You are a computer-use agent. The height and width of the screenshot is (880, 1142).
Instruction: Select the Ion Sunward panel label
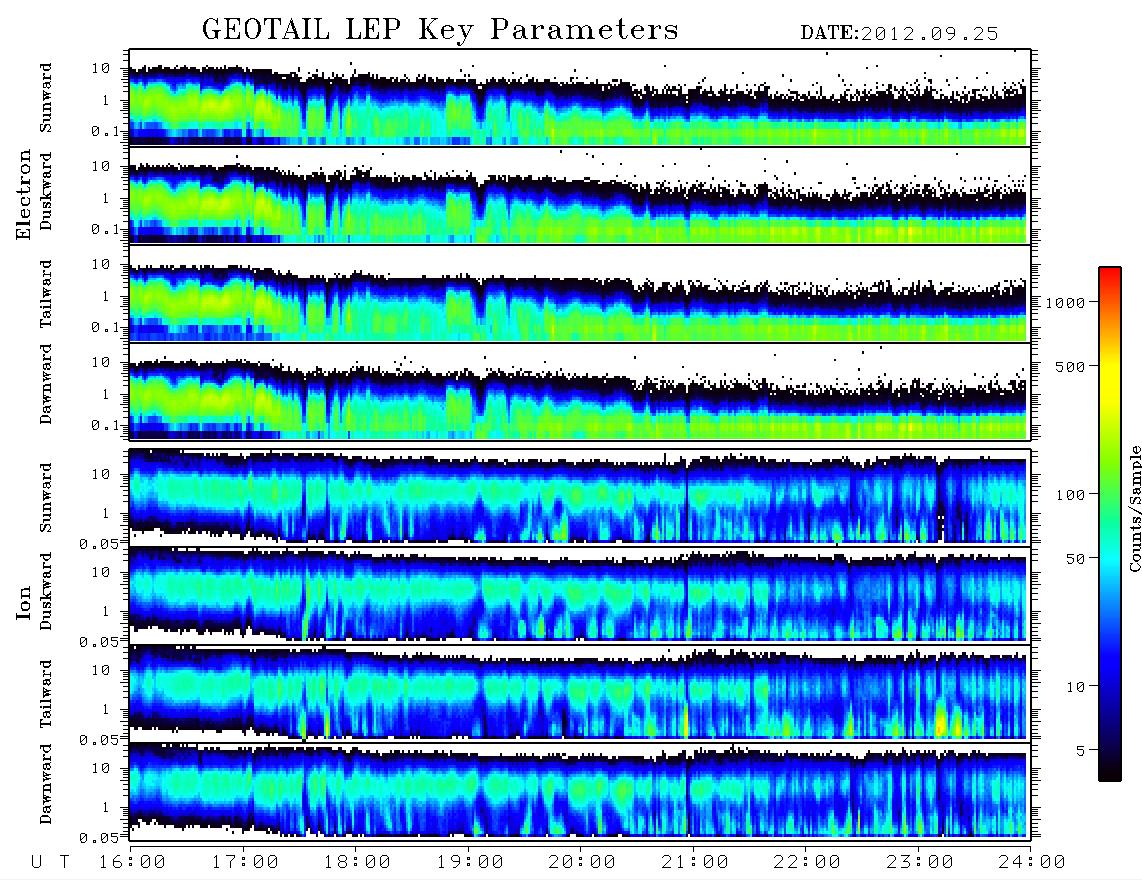click(46, 498)
